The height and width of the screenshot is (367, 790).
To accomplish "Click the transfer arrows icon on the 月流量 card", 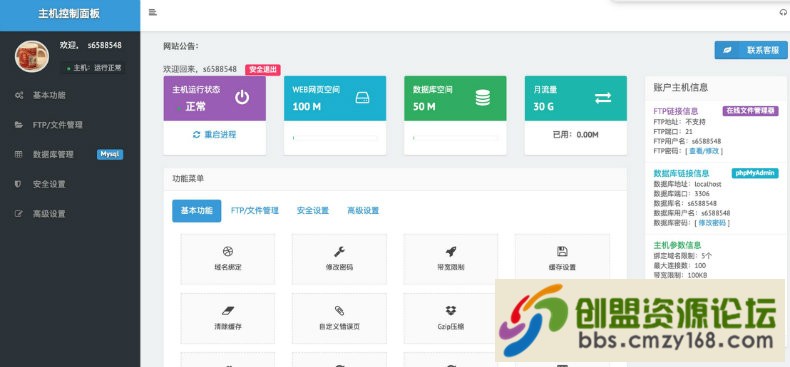I will (x=603, y=98).
